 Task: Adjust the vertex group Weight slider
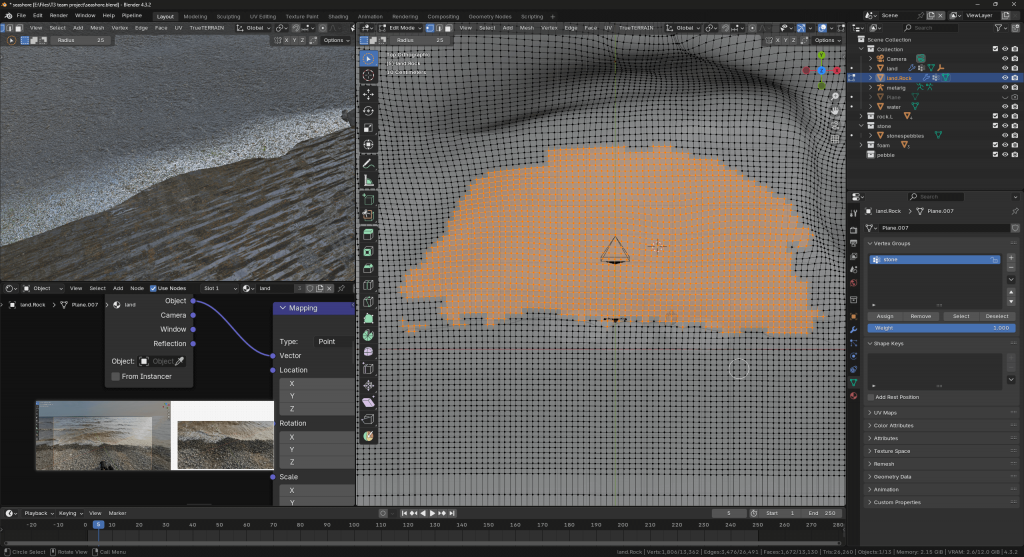click(941, 327)
